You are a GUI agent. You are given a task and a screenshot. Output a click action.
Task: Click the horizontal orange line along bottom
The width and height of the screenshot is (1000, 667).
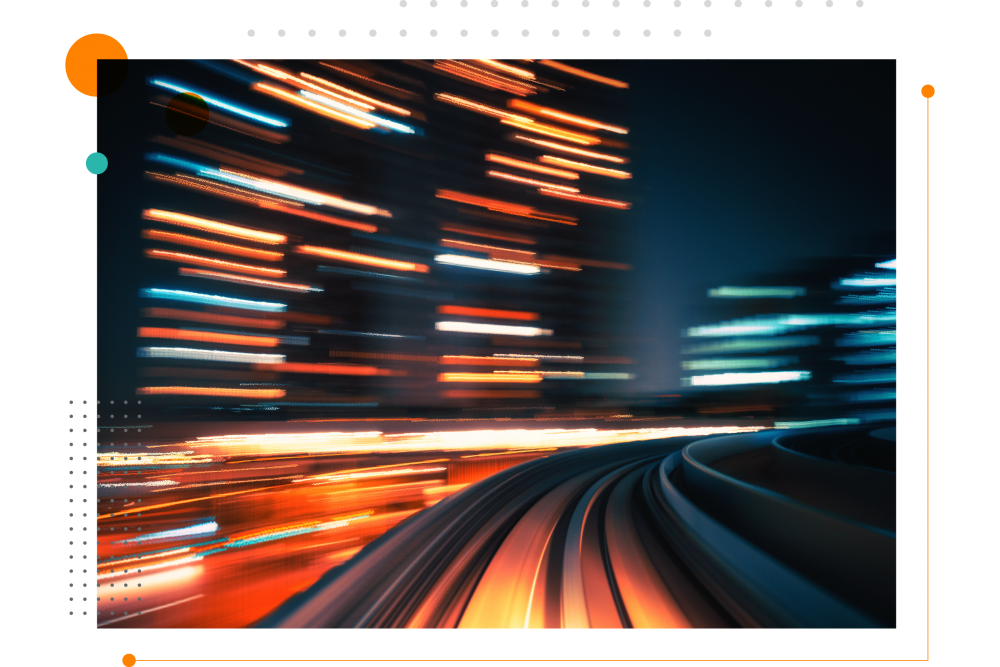click(530, 660)
